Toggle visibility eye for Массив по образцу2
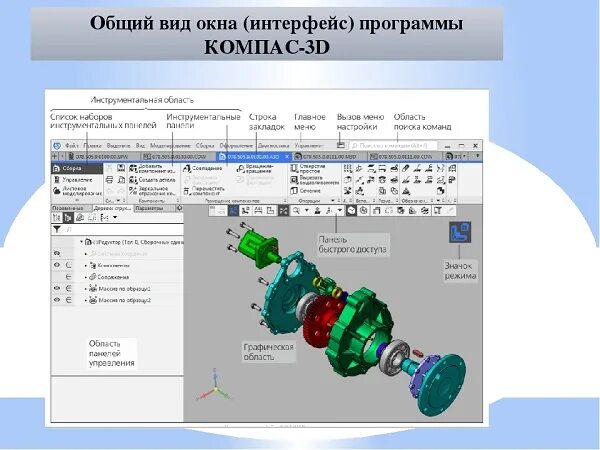600x450 pixels. 57,300
